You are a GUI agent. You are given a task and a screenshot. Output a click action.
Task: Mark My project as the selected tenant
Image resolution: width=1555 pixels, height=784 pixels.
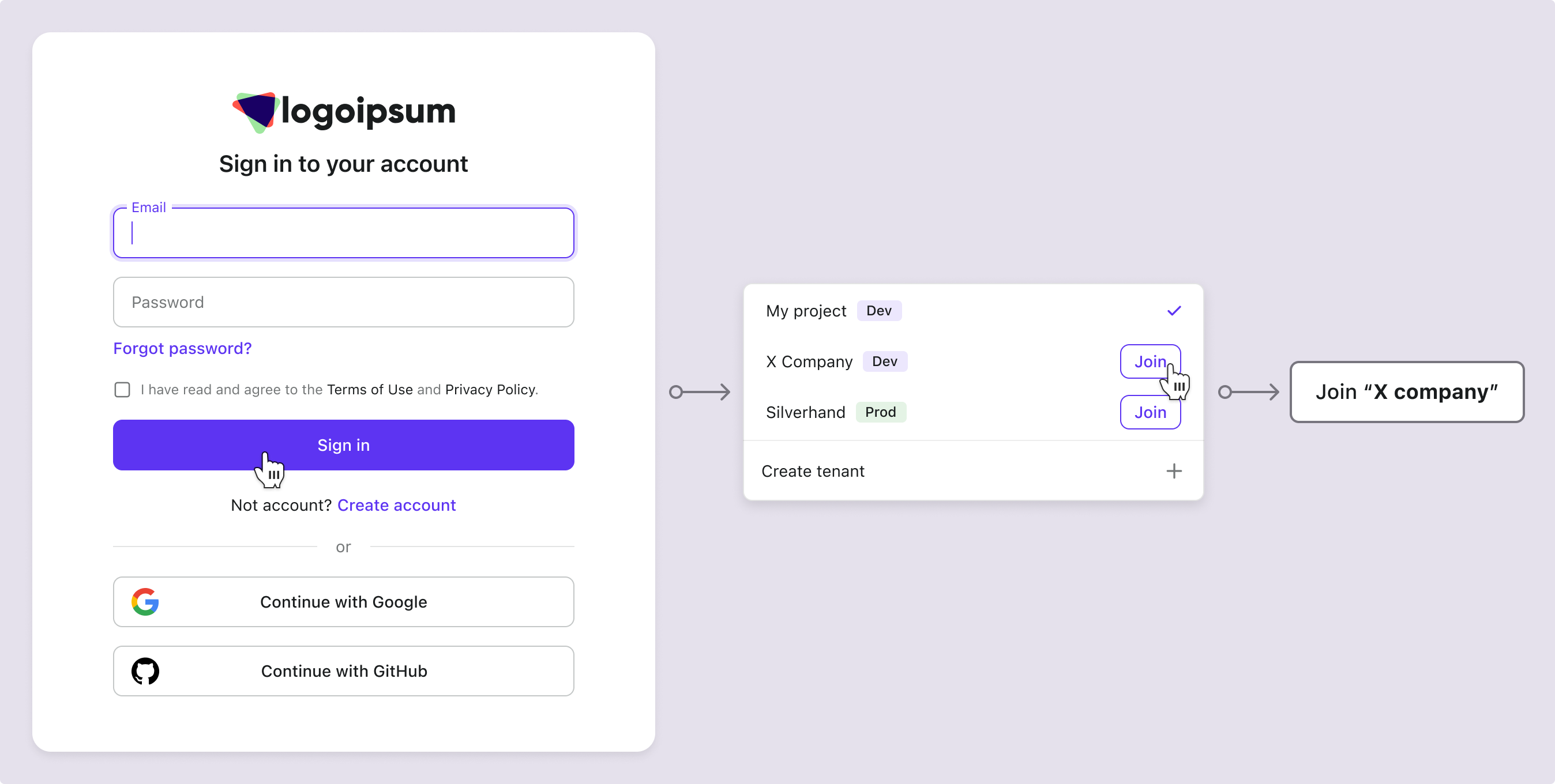point(806,310)
